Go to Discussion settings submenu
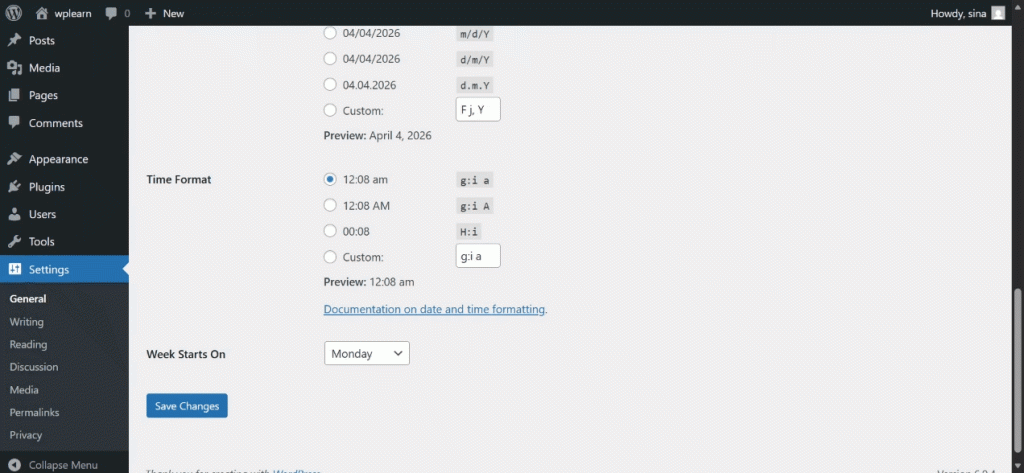 34,367
